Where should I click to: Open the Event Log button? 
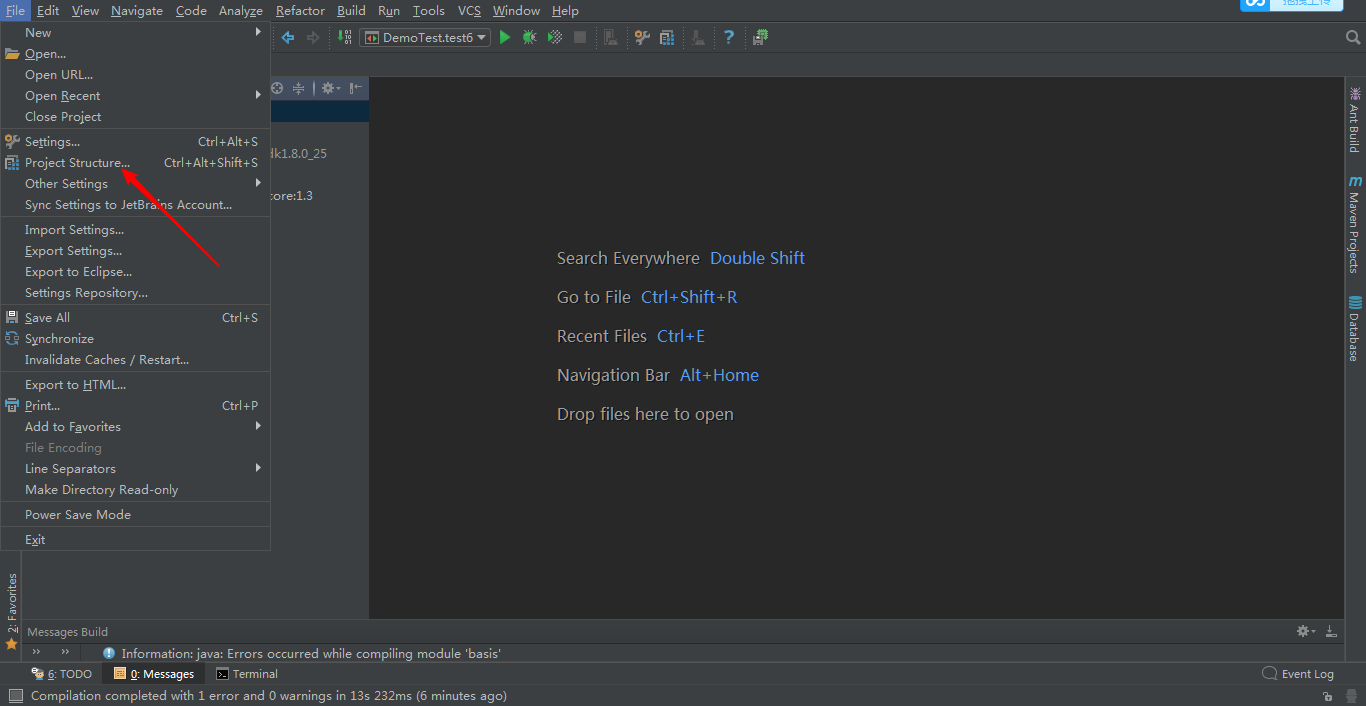point(1298,674)
